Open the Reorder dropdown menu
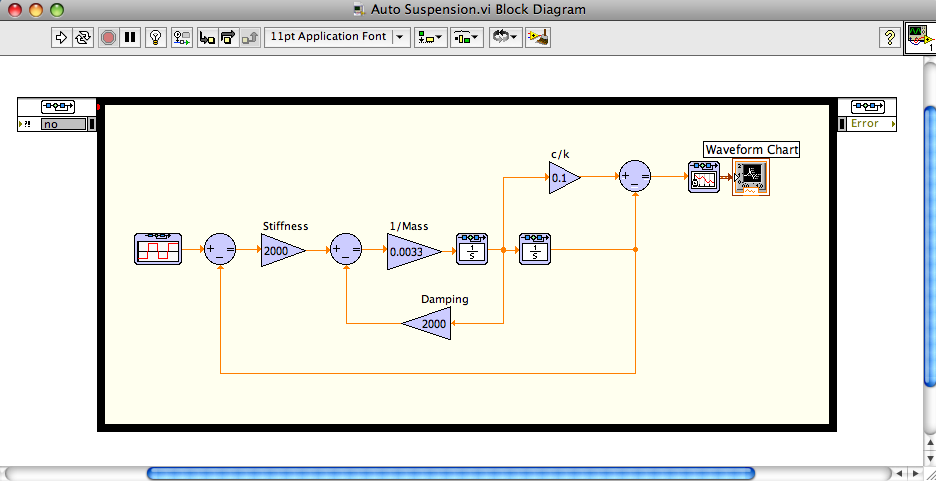The width and height of the screenshot is (936, 481). coord(505,38)
